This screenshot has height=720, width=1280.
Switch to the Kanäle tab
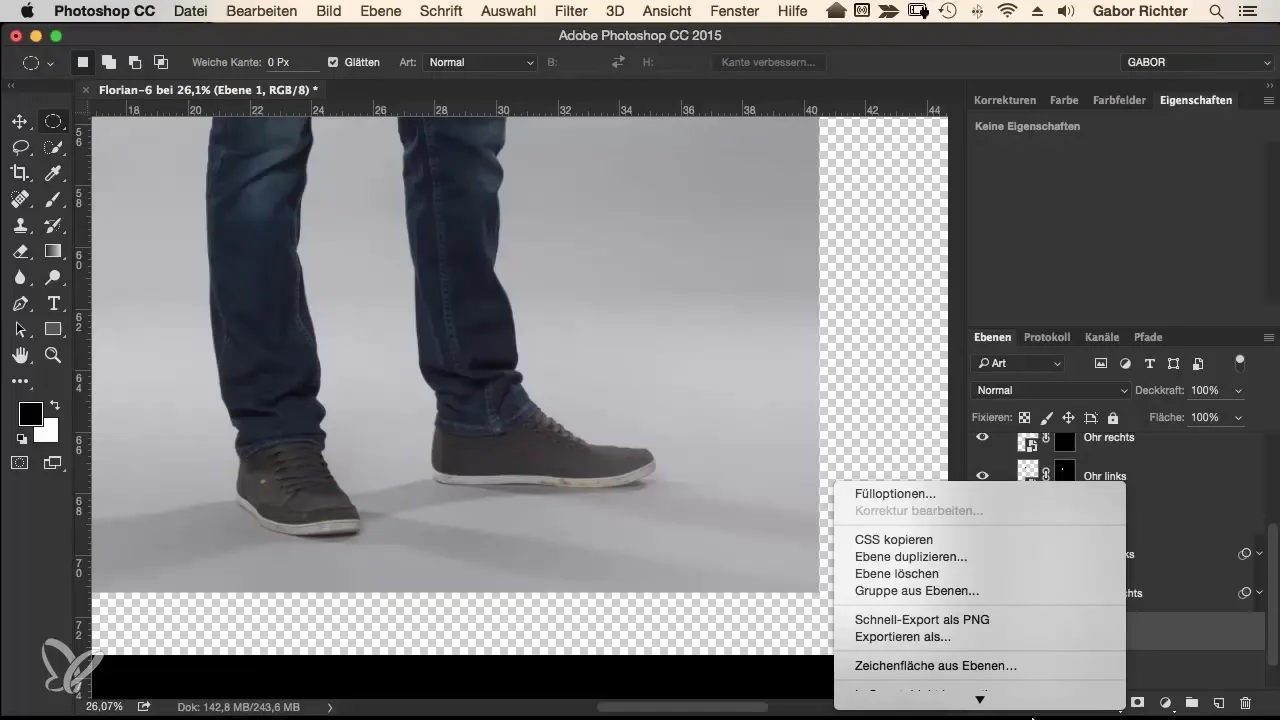tap(1102, 337)
